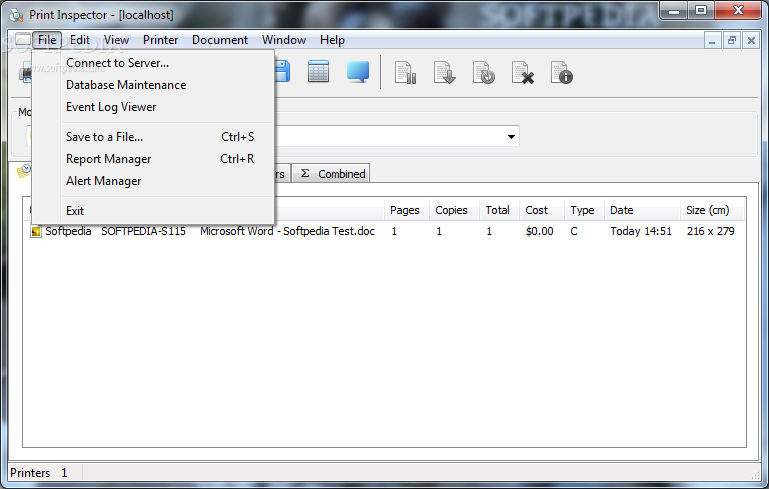
Task: Click the blue speech bubble toolbar icon
Action: 358,72
